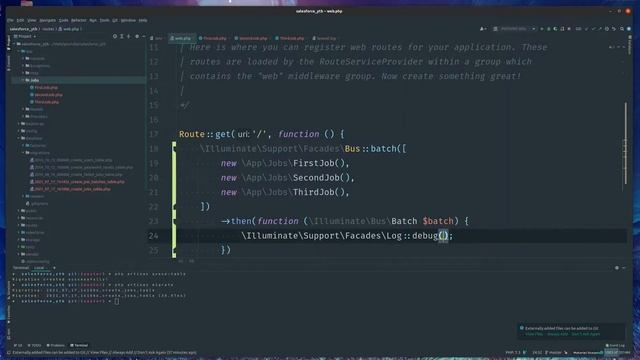Open the Git menu
640x360 pixels.
coord(115,20)
